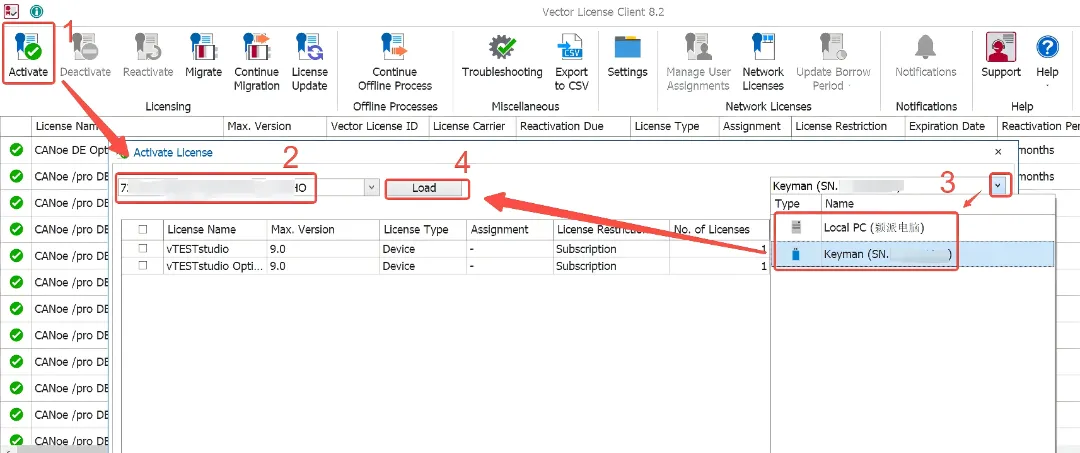Image resolution: width=1080 pixels, height=453 pixels.
Task: Sort main list by Reactivation Due
Action: 572,126
